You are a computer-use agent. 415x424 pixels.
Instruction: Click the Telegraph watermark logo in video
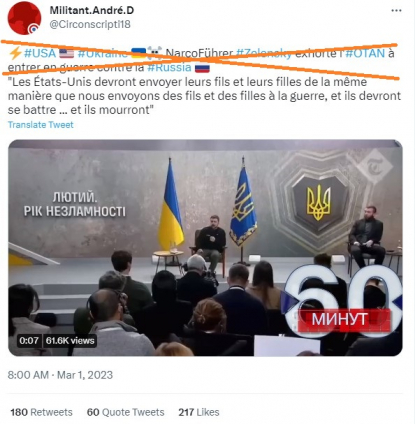(x=375, y=166)
